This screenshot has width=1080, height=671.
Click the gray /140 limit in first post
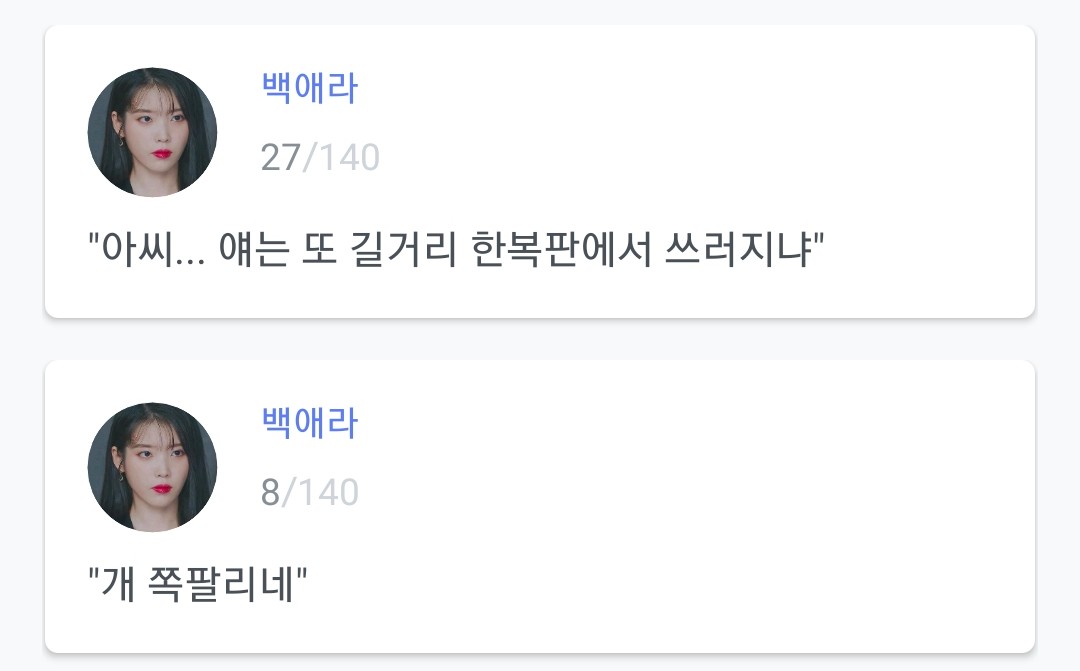(342, 157)
